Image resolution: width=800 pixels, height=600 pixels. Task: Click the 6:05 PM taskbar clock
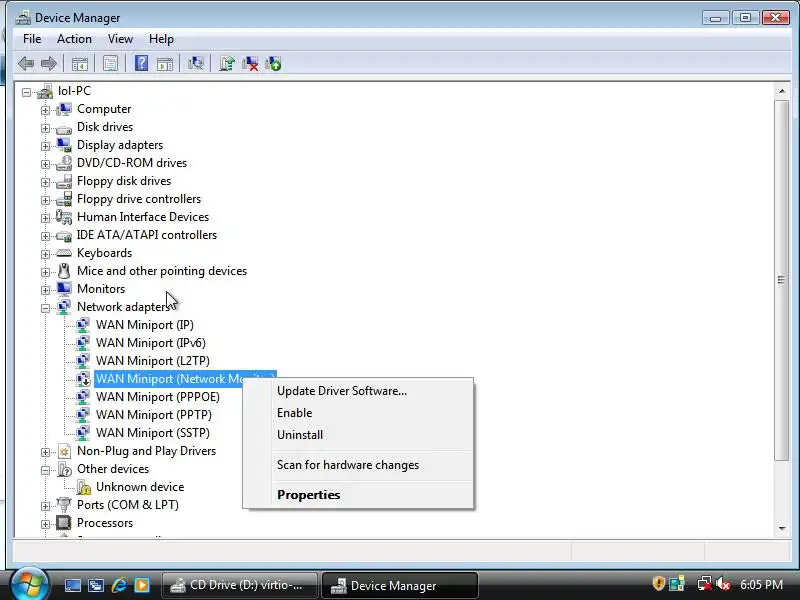[761, 585]
